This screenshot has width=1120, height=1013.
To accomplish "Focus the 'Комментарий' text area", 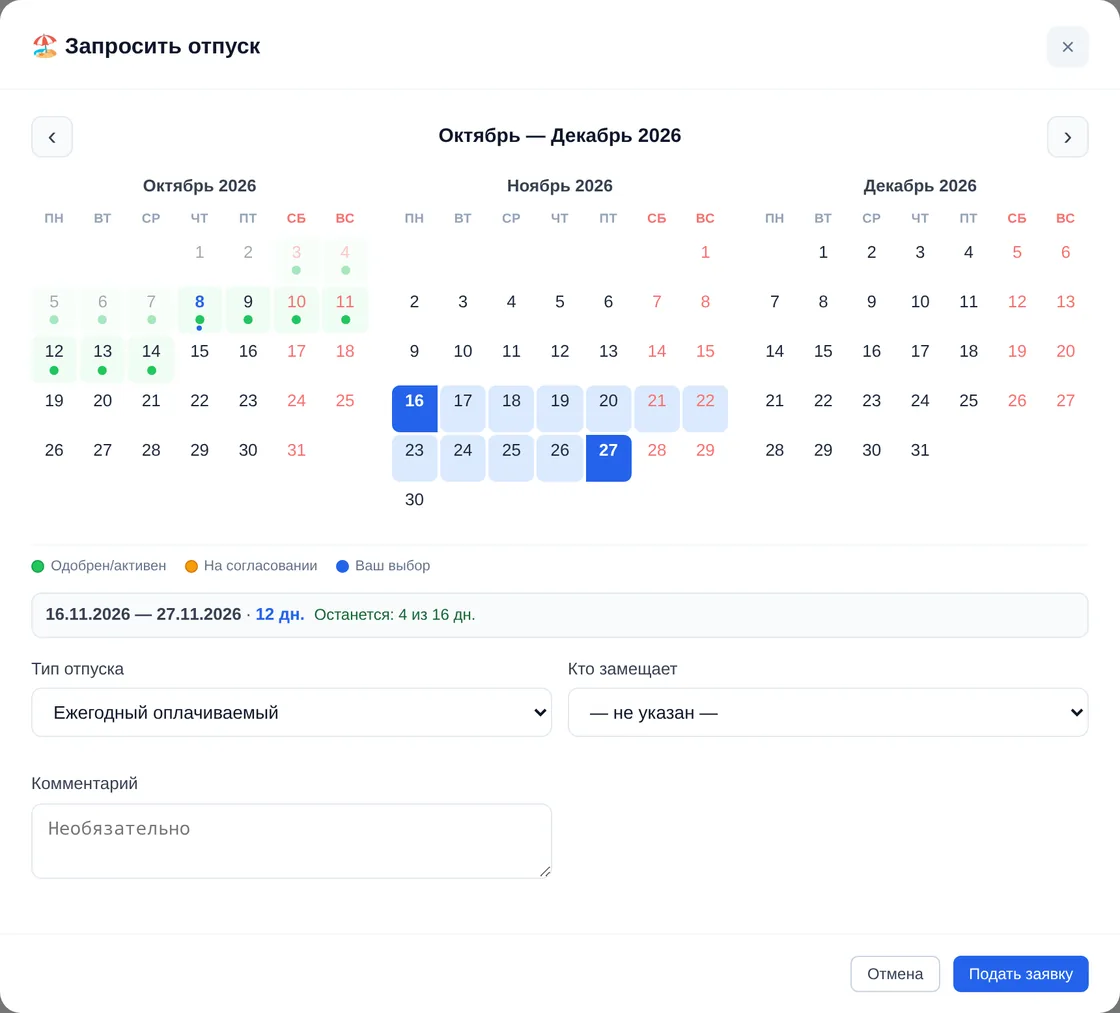I will pos(291,841).
